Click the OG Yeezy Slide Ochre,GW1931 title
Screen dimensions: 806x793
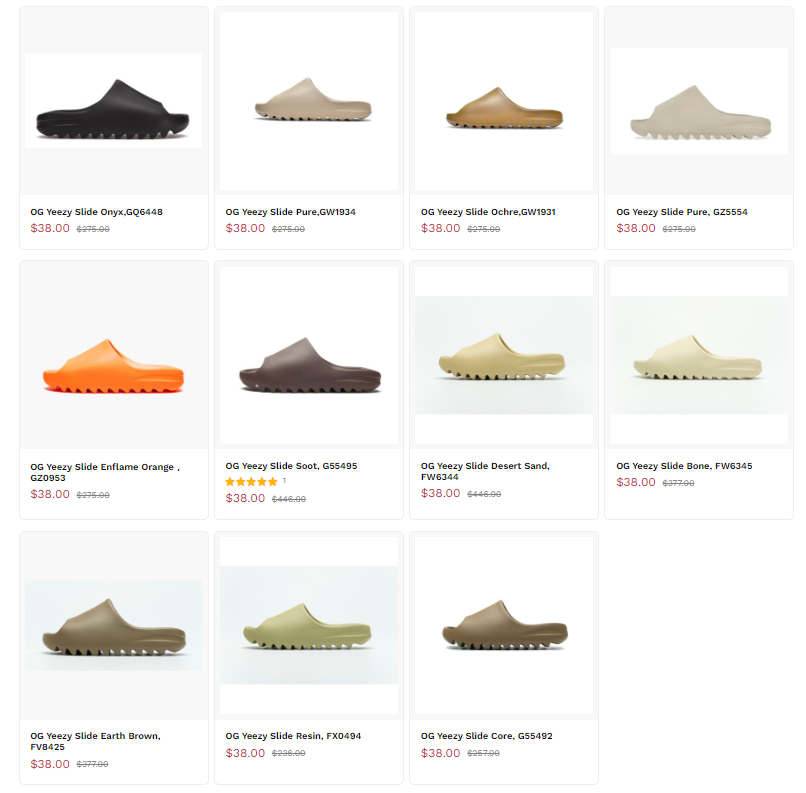pyautogui.click(x=488, y=212)
